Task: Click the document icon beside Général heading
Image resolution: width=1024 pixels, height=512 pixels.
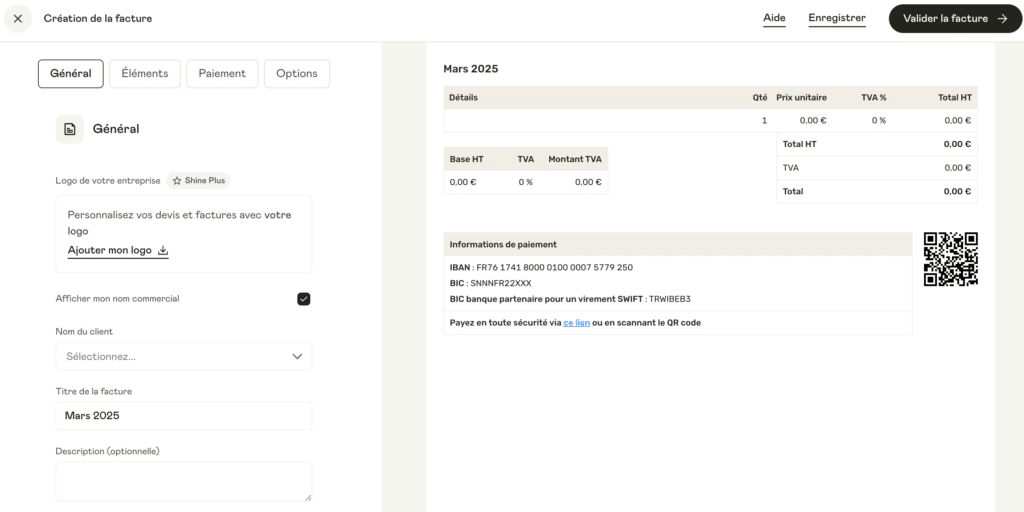Action: (70, 129)
